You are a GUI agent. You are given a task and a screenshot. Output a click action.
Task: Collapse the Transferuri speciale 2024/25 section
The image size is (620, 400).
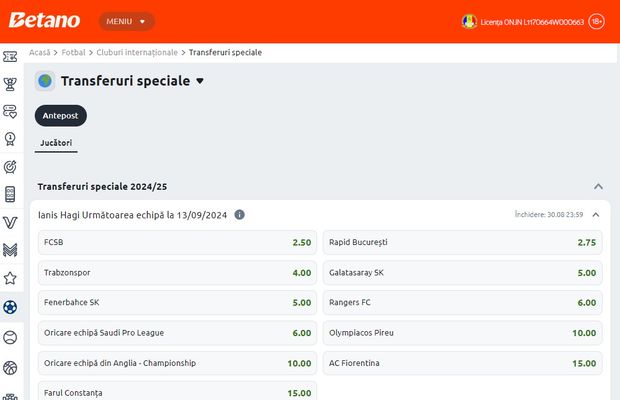[598, 186]
